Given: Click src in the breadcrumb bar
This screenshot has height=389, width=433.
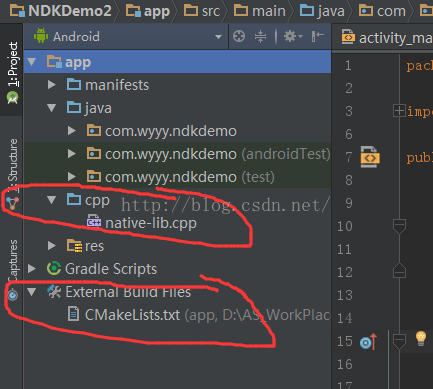Looking at the screenshot, I should pyautogui.click(x=202, y=11).
